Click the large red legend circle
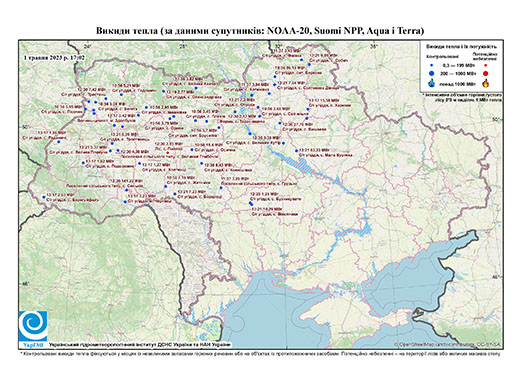The width and height of the screenshot is (520, 368). [x=485, y=74]
